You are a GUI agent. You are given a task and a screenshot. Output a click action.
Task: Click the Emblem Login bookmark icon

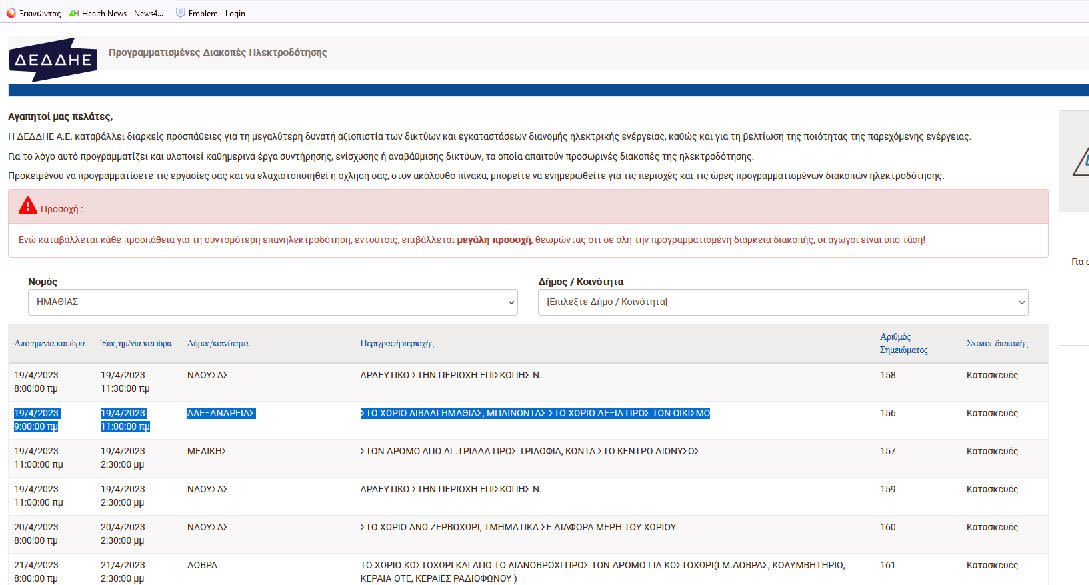(180, 13)
